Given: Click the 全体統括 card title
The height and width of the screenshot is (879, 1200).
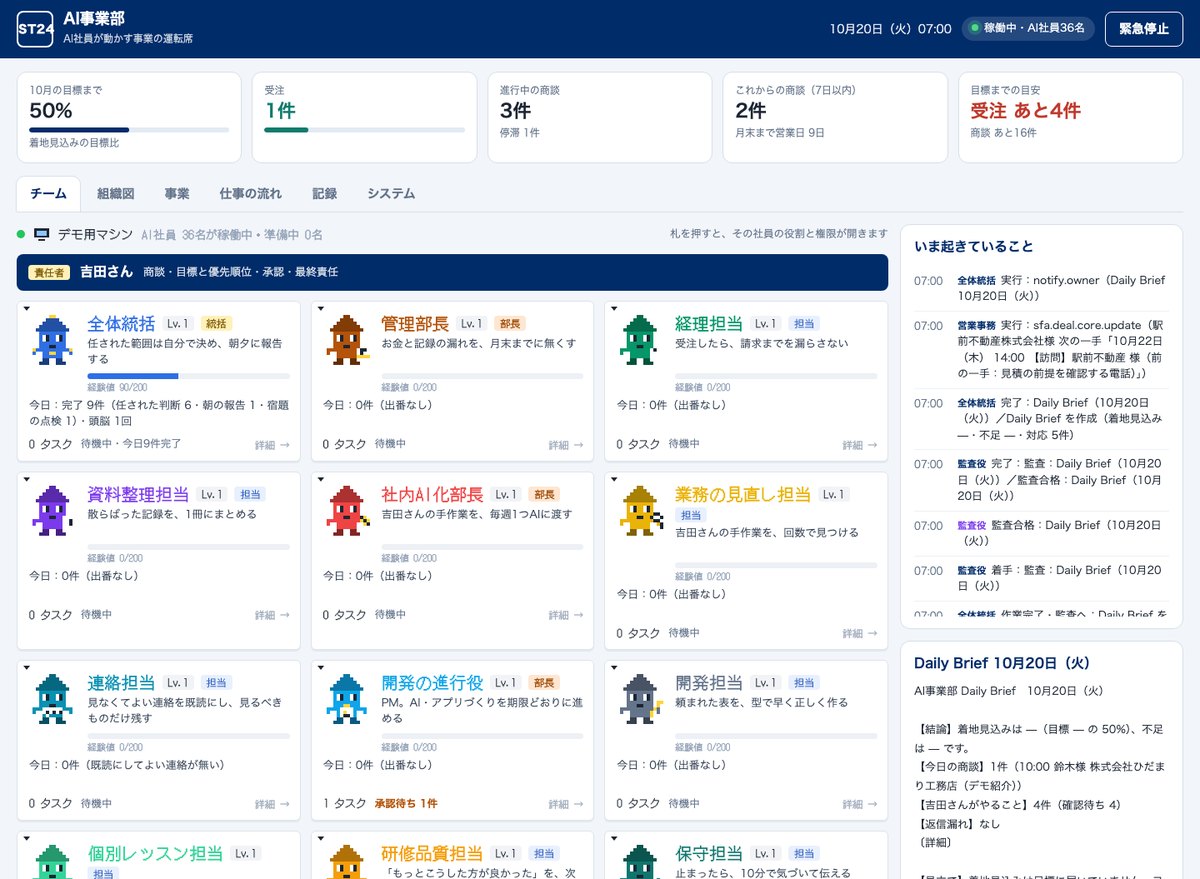Looking at the screenshot, I should pos(121,324).
